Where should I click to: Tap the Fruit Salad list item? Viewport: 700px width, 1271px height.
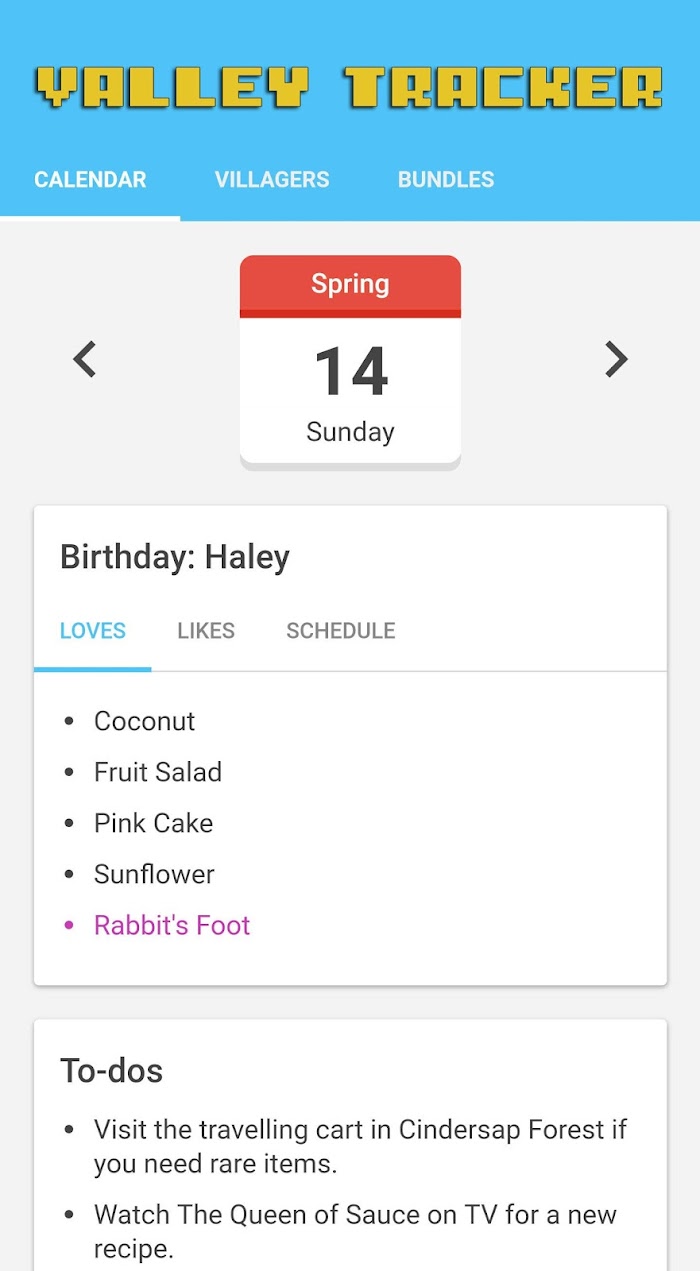[x=158, y=772]
